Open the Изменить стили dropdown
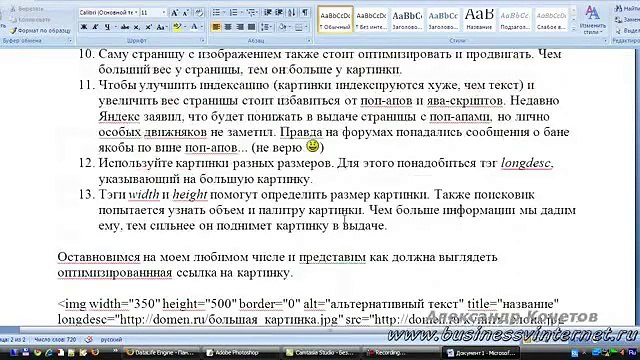 592,20
